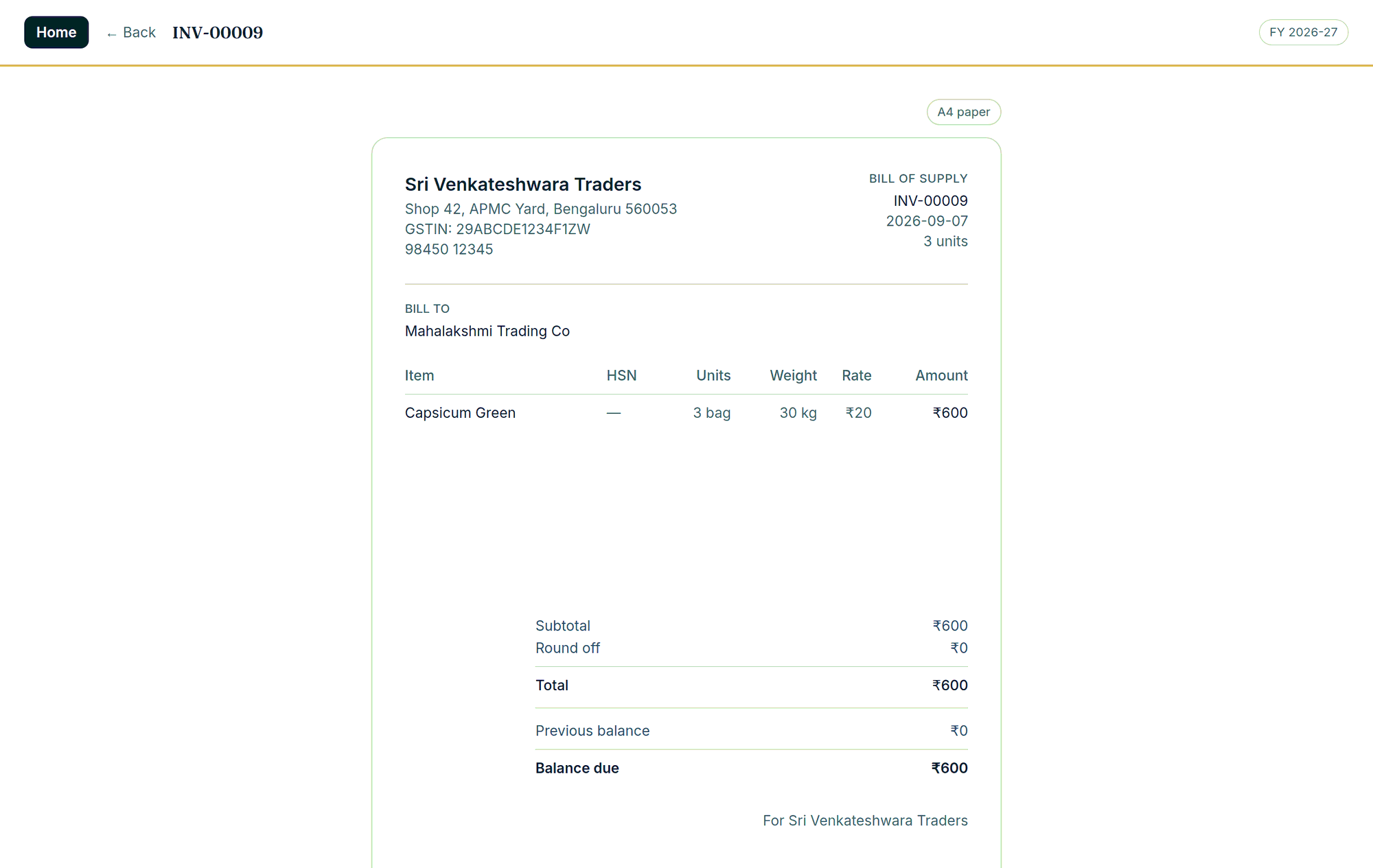This screenshot has height=868, width=1373.
Task: Click the Round off value ₹0
Action: (959, 648)
